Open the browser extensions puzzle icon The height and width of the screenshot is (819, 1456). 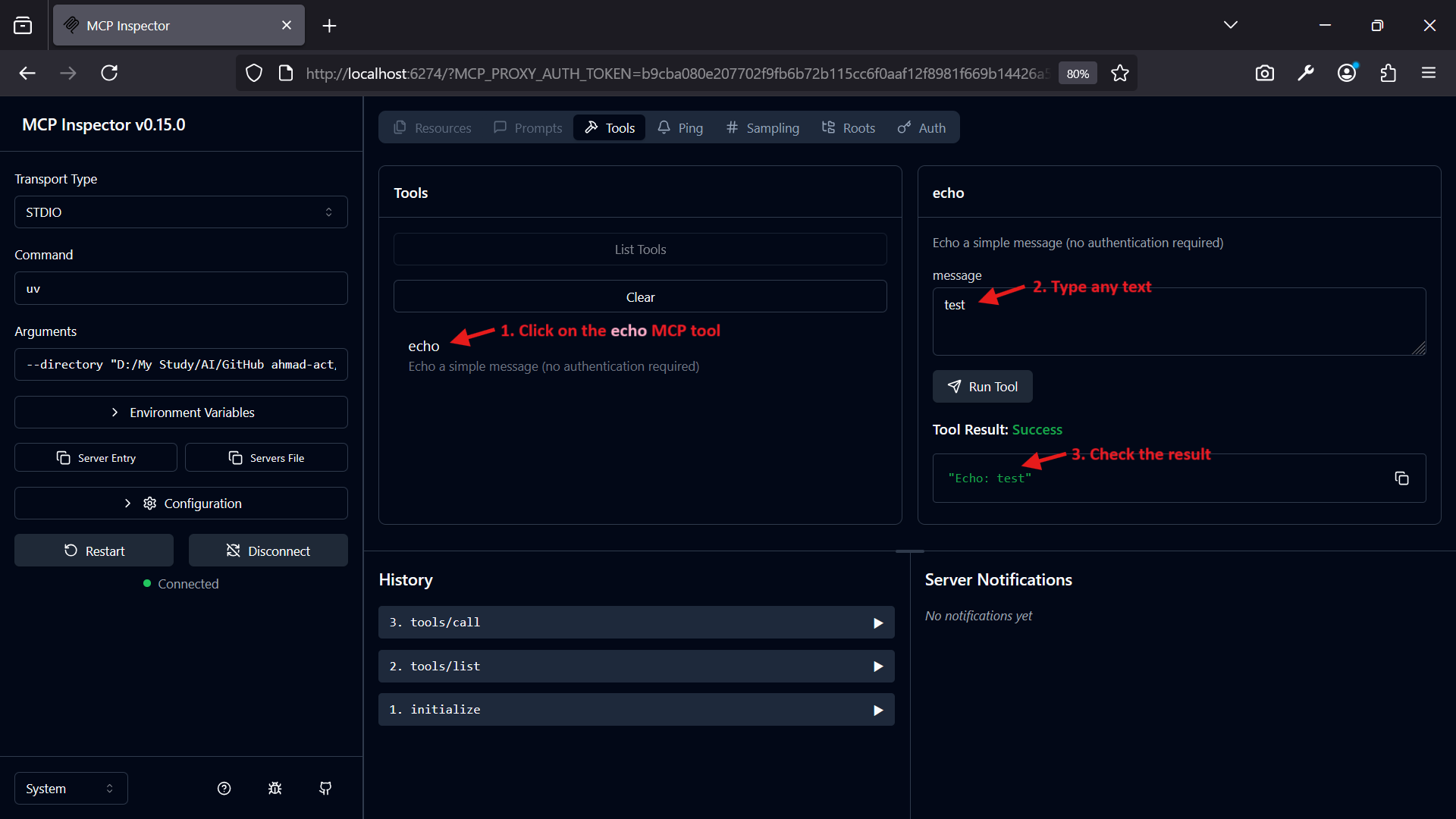click(x=1388, y=73)
